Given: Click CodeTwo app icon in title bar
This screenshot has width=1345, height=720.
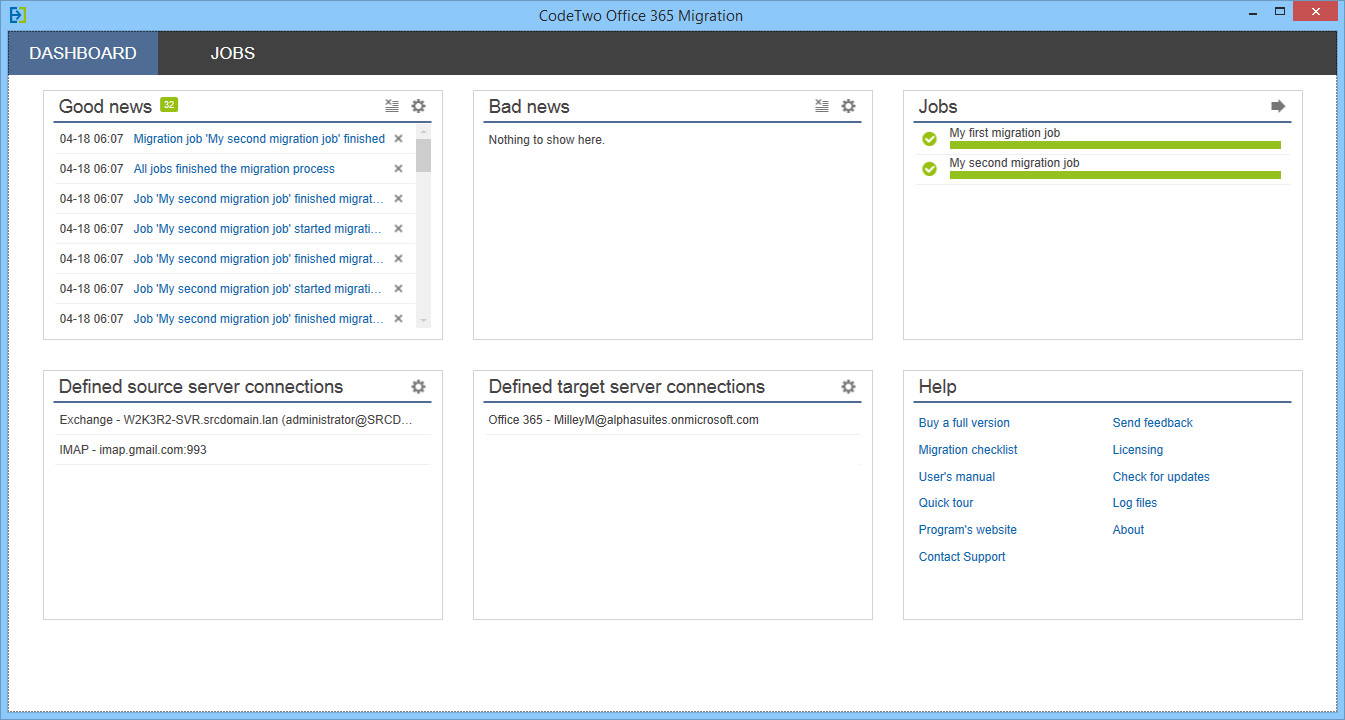Looking at the screenshot, I should click(x=17, y=15).
